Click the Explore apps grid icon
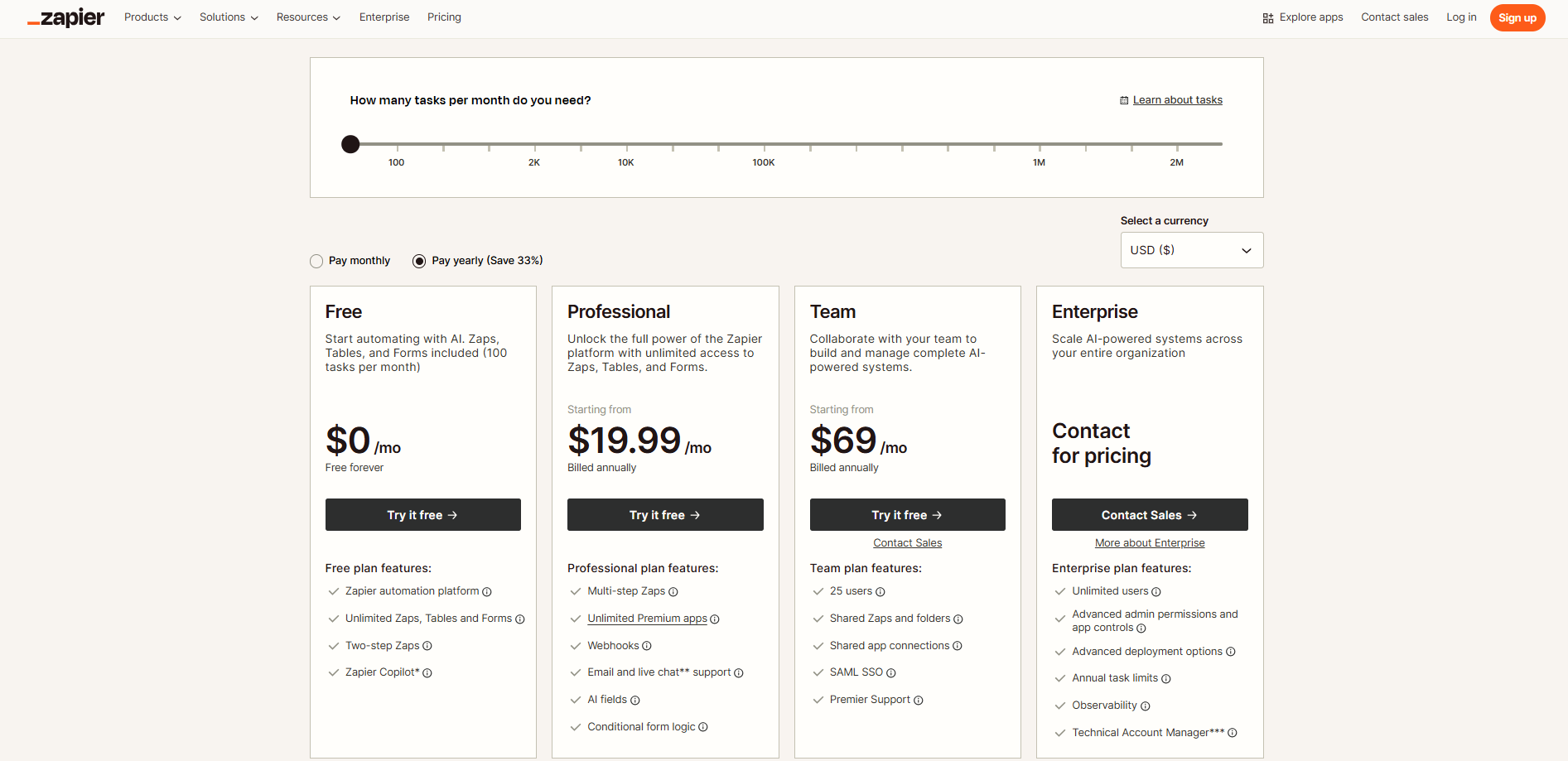The image size is (1568, 761). pyautogui.click(x=1266, y=17)
